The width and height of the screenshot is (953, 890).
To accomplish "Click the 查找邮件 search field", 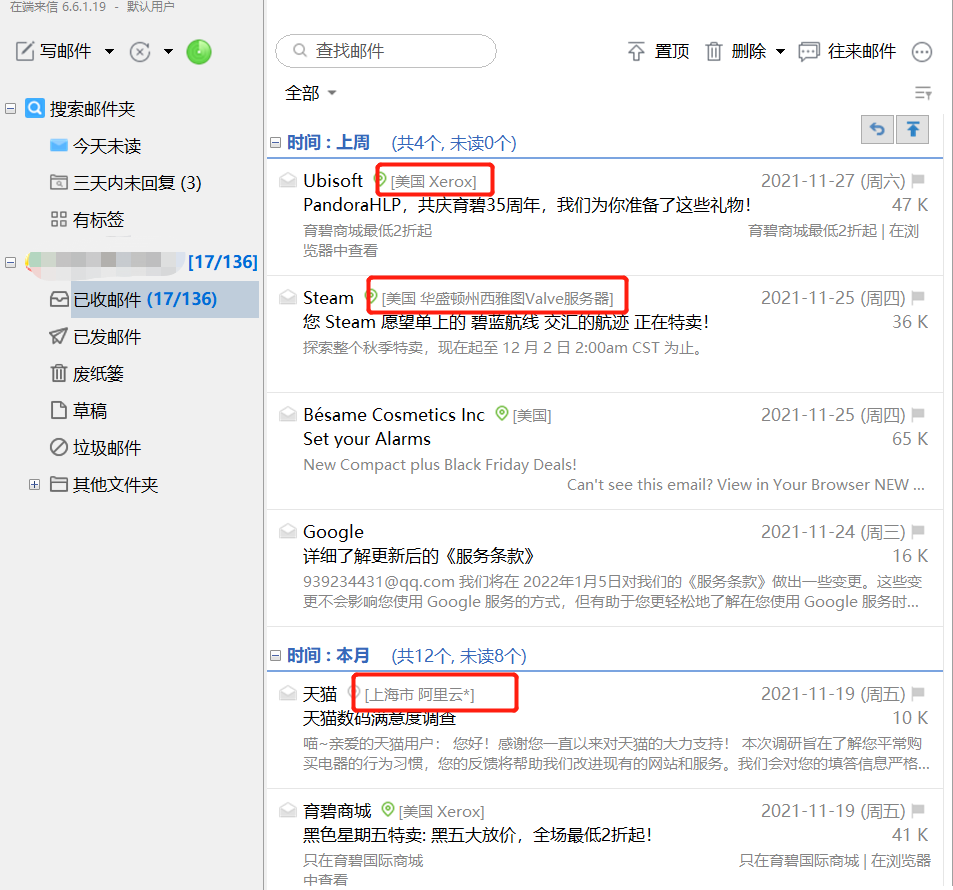I will pos(386,51).
